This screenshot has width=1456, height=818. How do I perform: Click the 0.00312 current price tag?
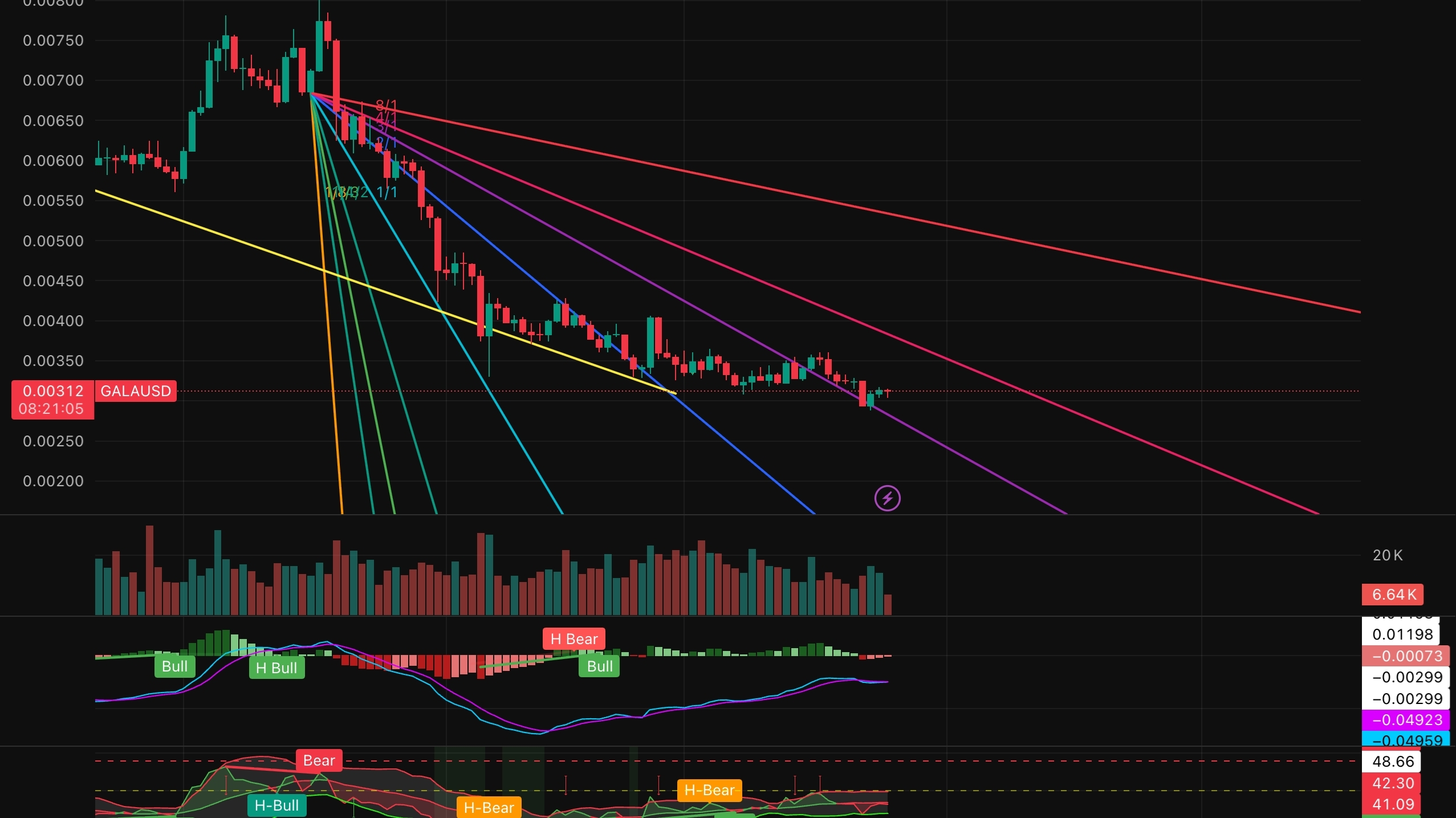(x=52, y=391)
